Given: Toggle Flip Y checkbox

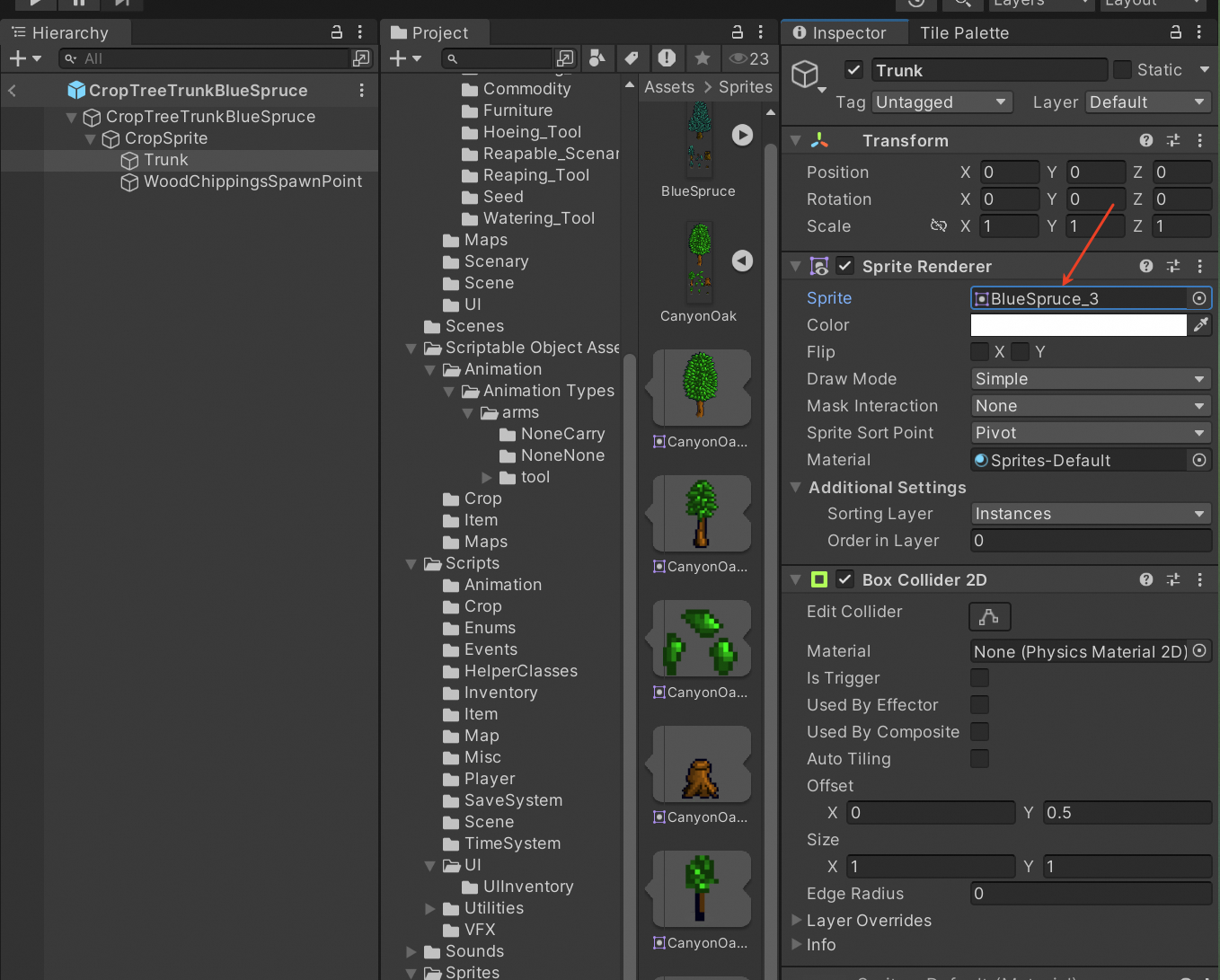Looking at the screenshot, I should pos(1021,351).
